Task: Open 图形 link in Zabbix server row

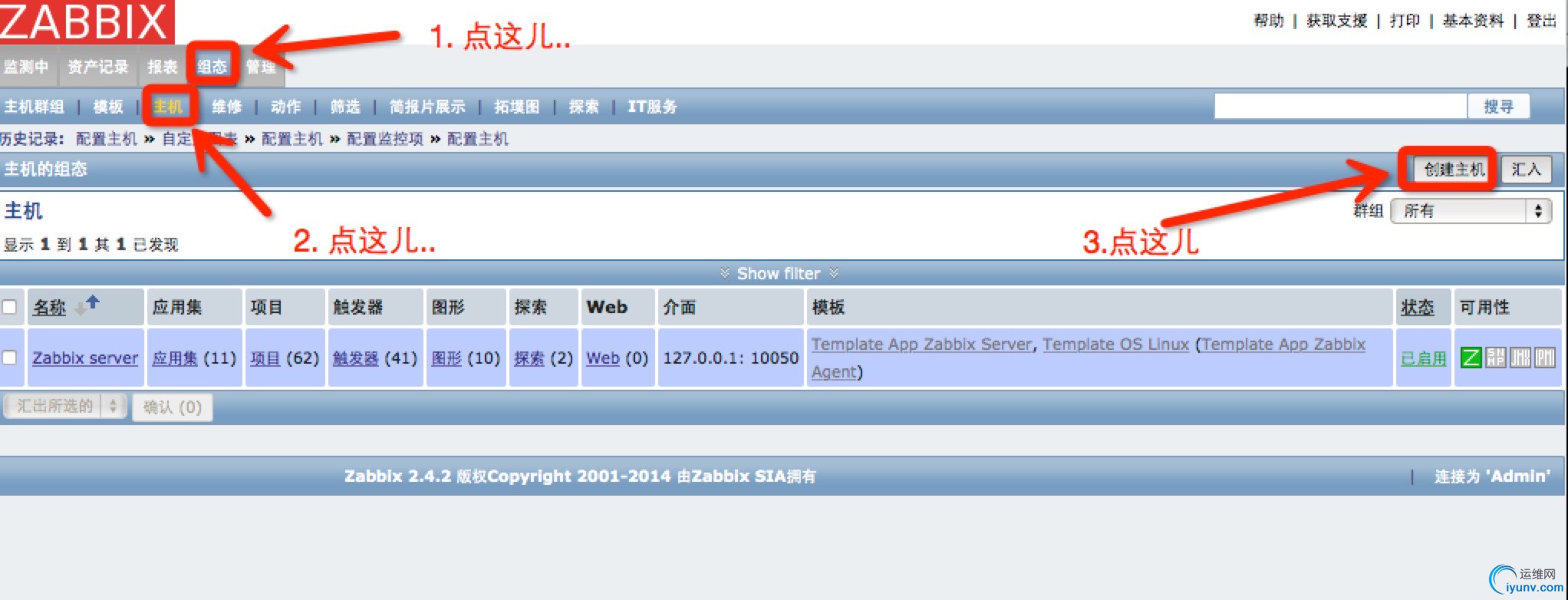Action: 446,358
